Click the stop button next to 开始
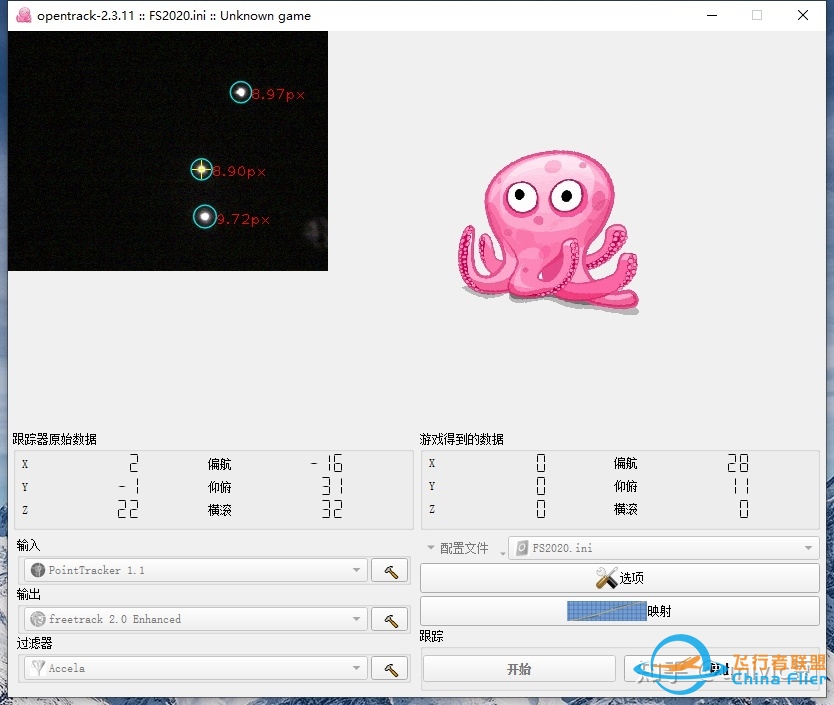The height and width of the screenshot is (705, 834). point(720,669)
